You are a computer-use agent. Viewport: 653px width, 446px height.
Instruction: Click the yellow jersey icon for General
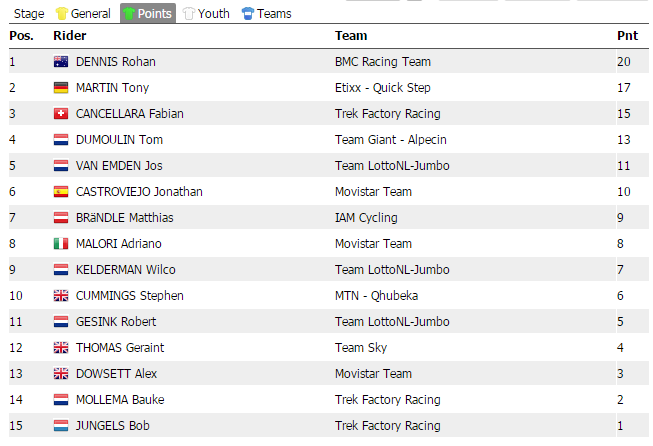(x=61, y=14)
